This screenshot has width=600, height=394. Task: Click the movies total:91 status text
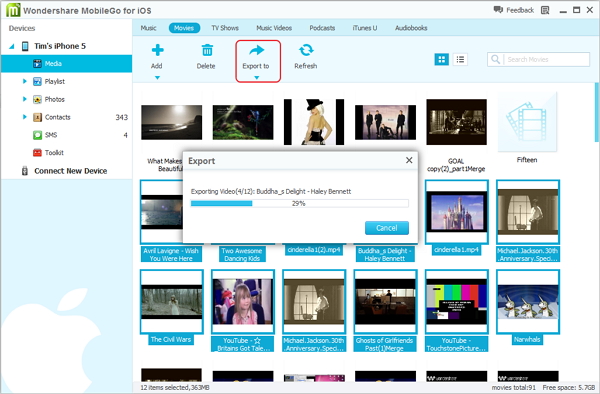tap(514, 387)
